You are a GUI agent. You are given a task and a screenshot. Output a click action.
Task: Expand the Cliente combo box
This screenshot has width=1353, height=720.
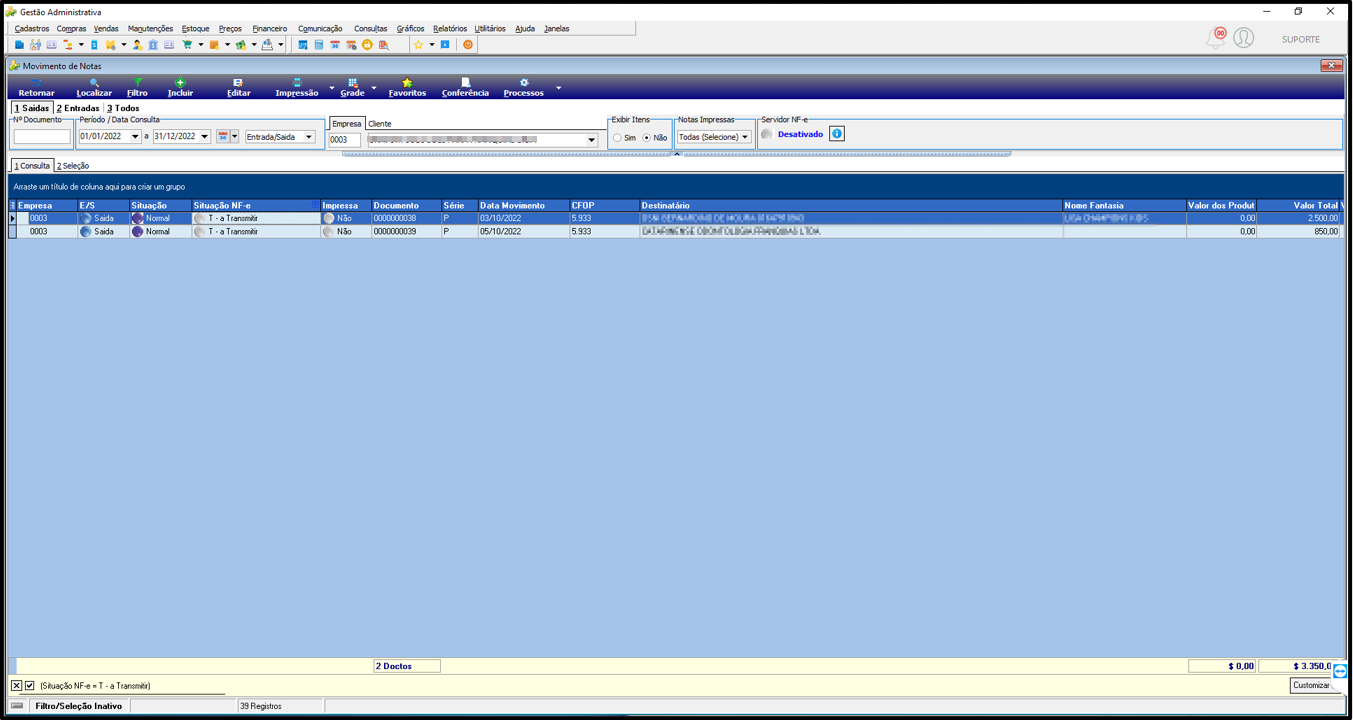(592, 141)
